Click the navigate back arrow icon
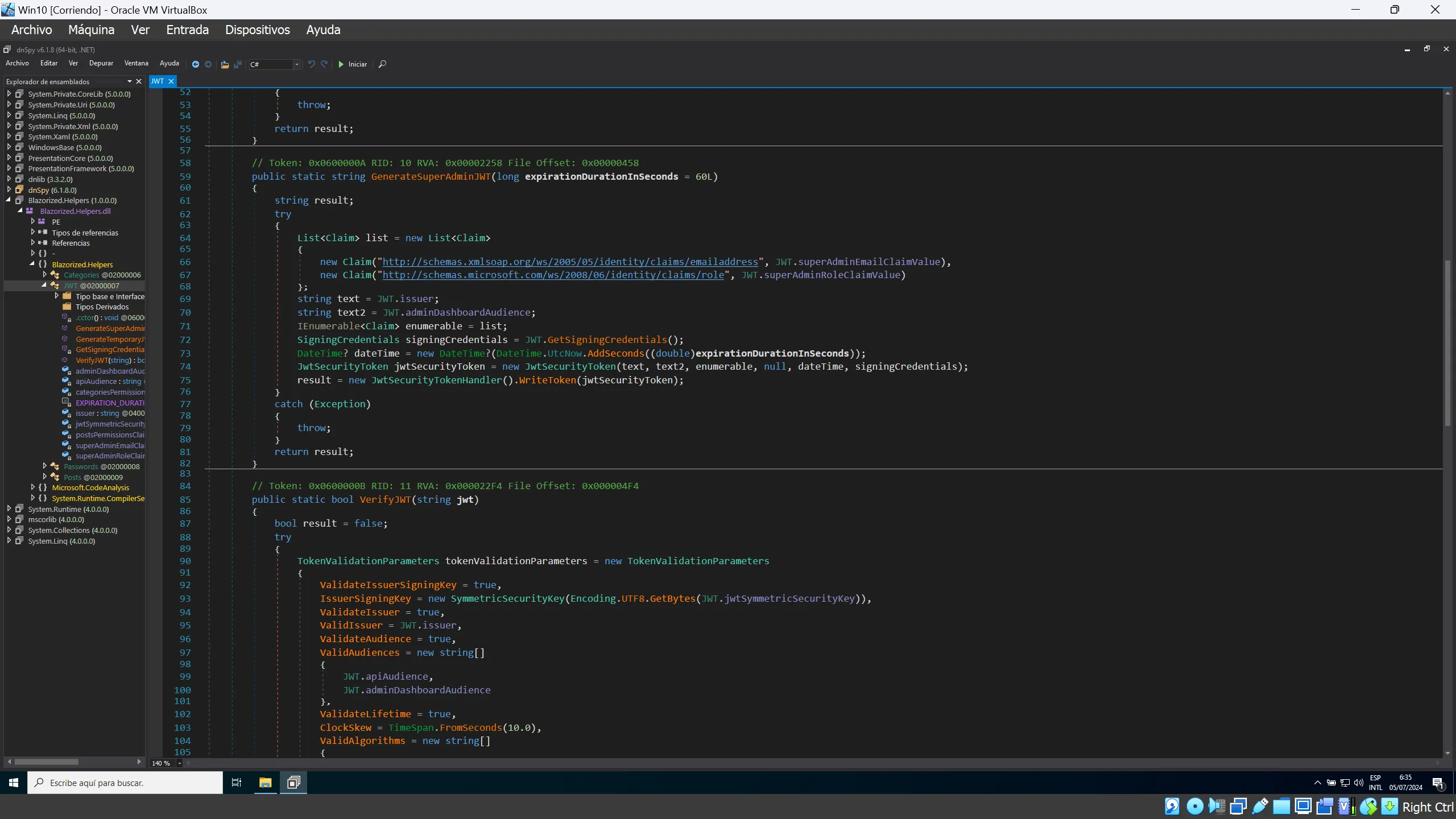 click(x=195, y=64)
